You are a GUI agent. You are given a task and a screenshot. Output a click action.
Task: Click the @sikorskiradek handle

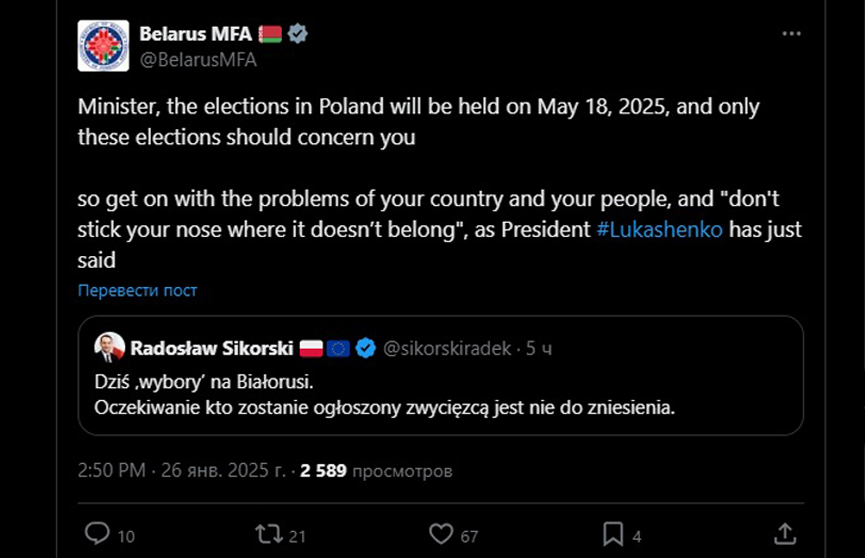click(x=447, y=348)
